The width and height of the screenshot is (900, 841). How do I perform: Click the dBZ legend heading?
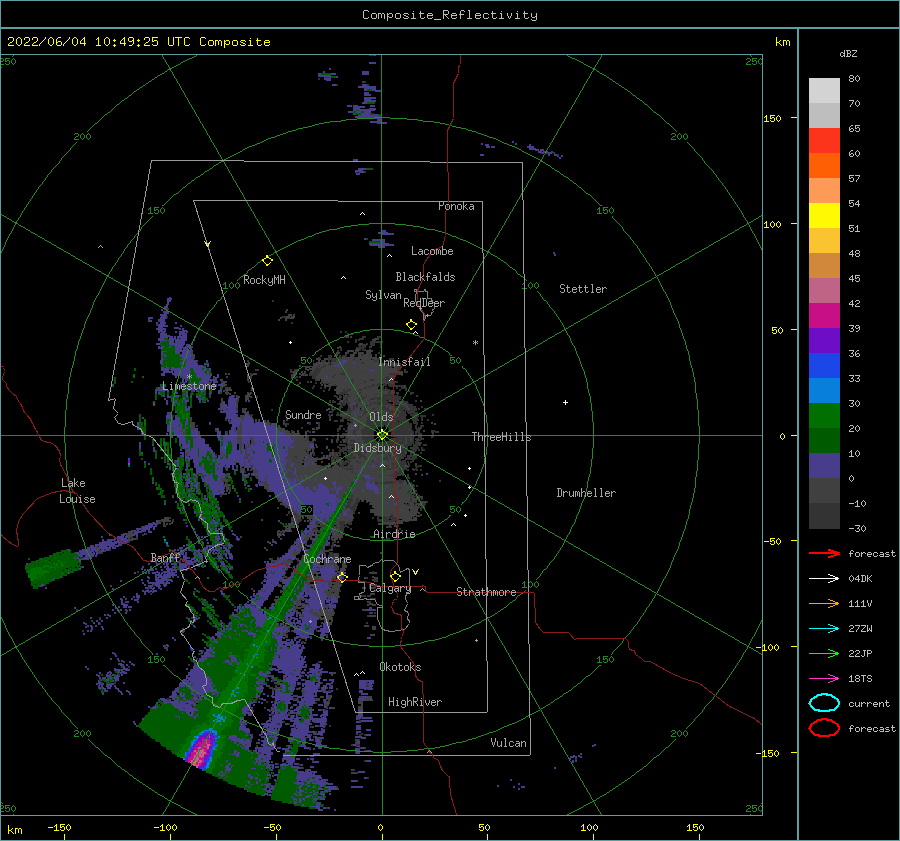click(x=848, y=53)
